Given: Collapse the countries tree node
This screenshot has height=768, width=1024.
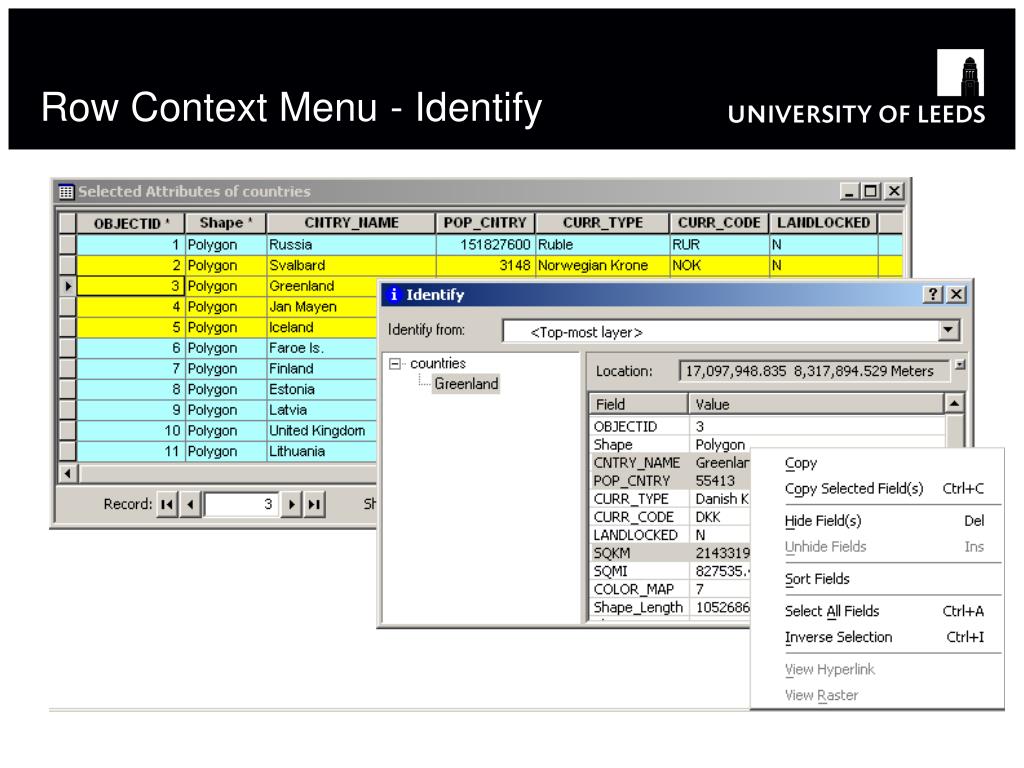Looking at the screenshot, I should tap(394, 364).
